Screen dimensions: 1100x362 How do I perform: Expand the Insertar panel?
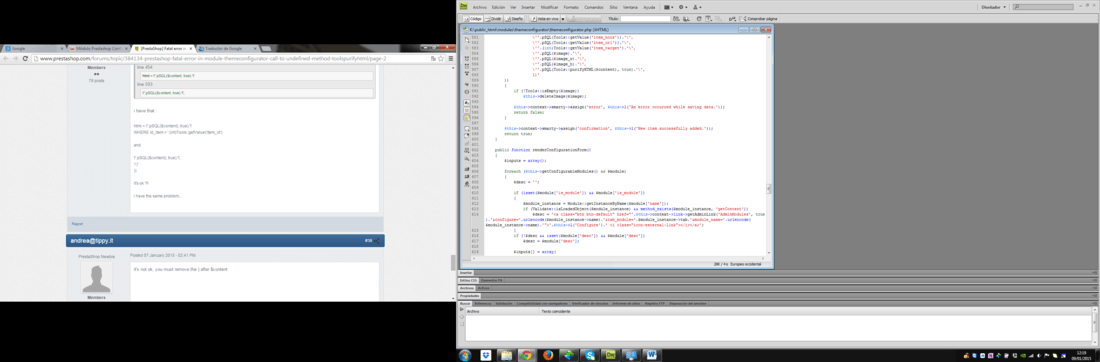[466, 273]
